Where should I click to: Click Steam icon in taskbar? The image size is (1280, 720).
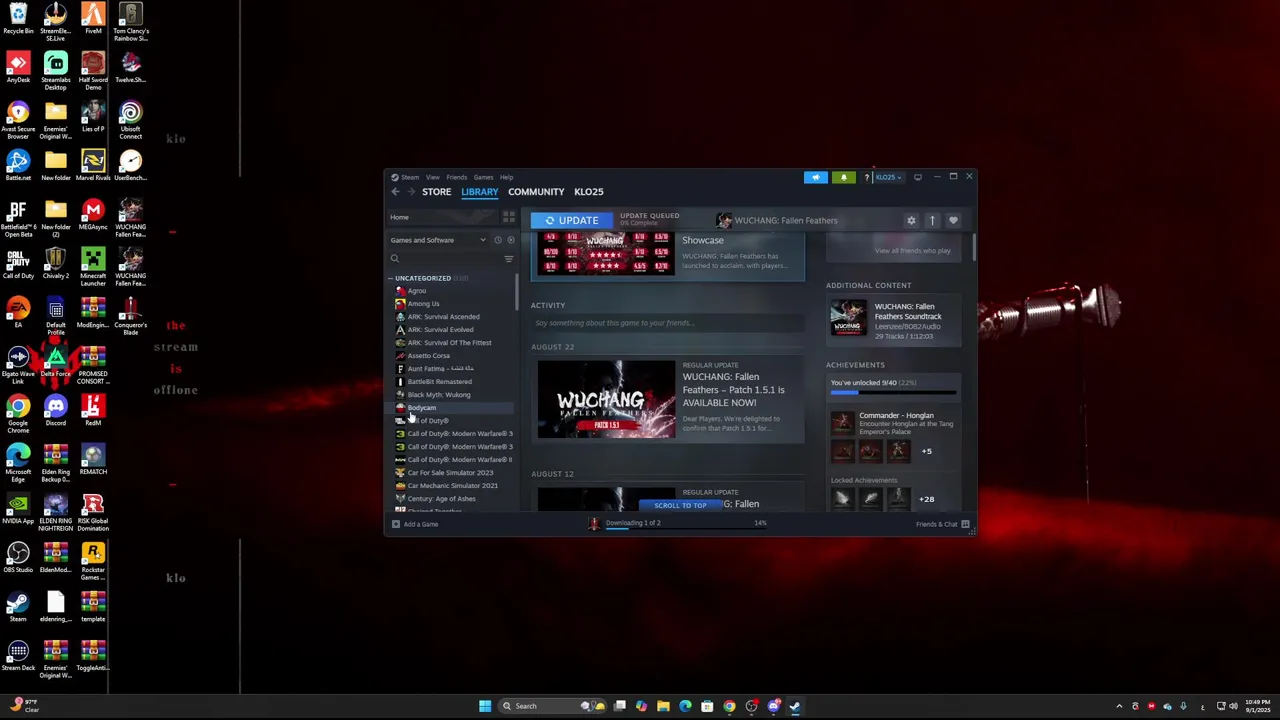click(795, 706)
